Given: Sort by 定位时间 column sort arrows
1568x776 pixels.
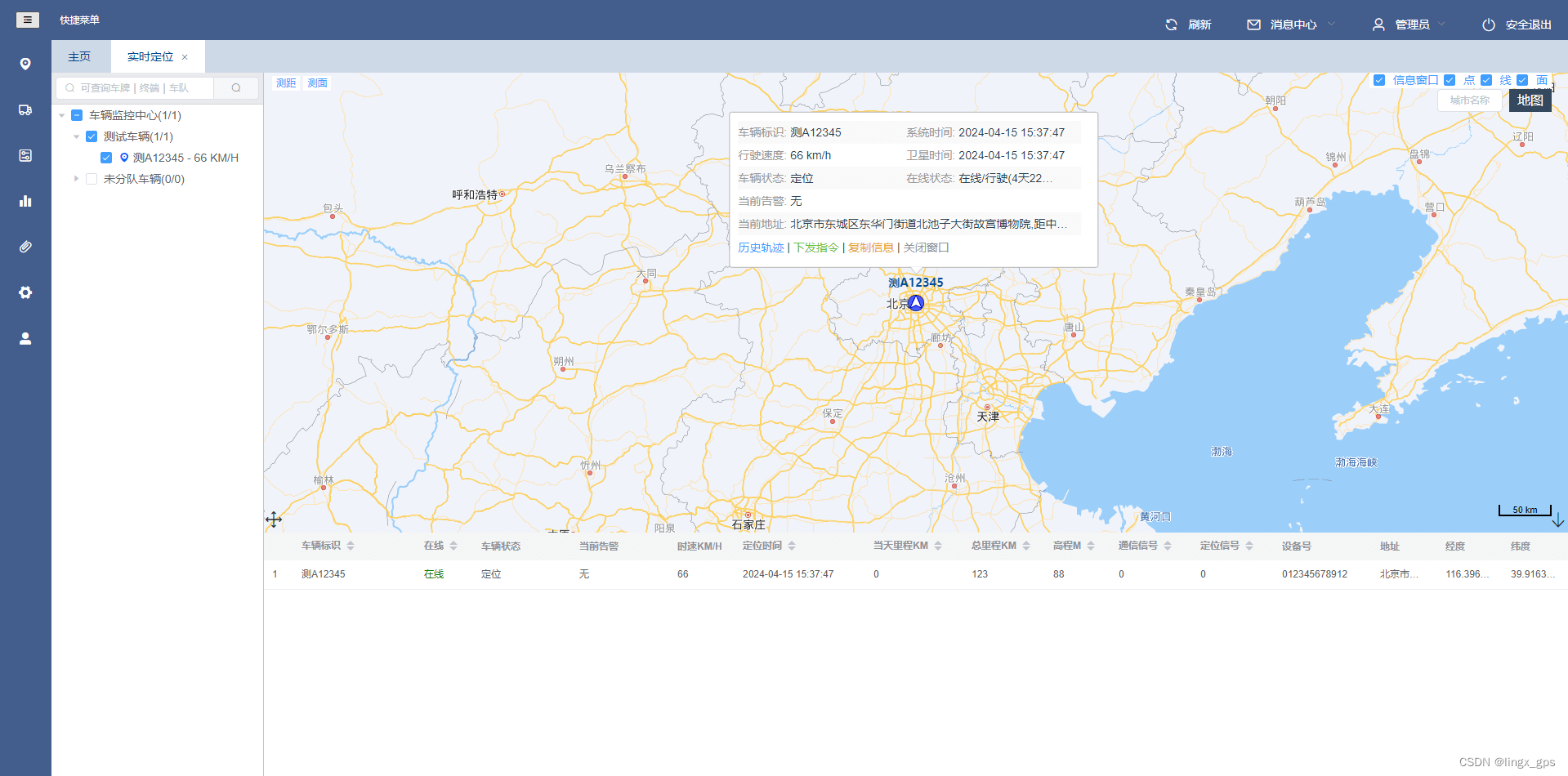Looking at the screenshot, I should (x=792, y=546).
